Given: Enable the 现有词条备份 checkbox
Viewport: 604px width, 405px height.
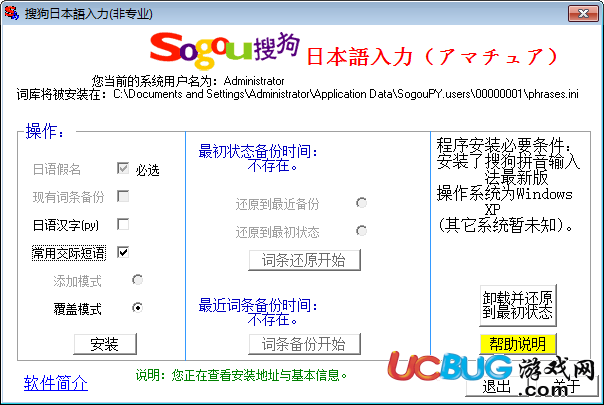Looking at the screenshot, I should click(123, 197).
